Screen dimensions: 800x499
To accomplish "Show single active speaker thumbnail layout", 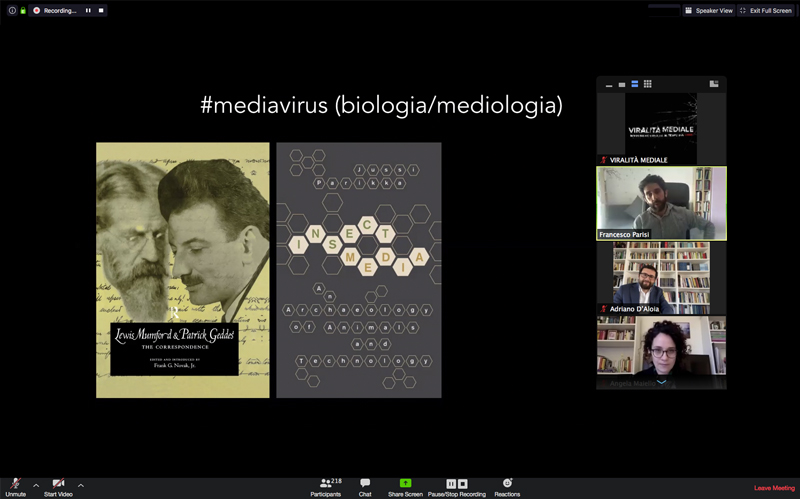I will click(x=621, y=84).
